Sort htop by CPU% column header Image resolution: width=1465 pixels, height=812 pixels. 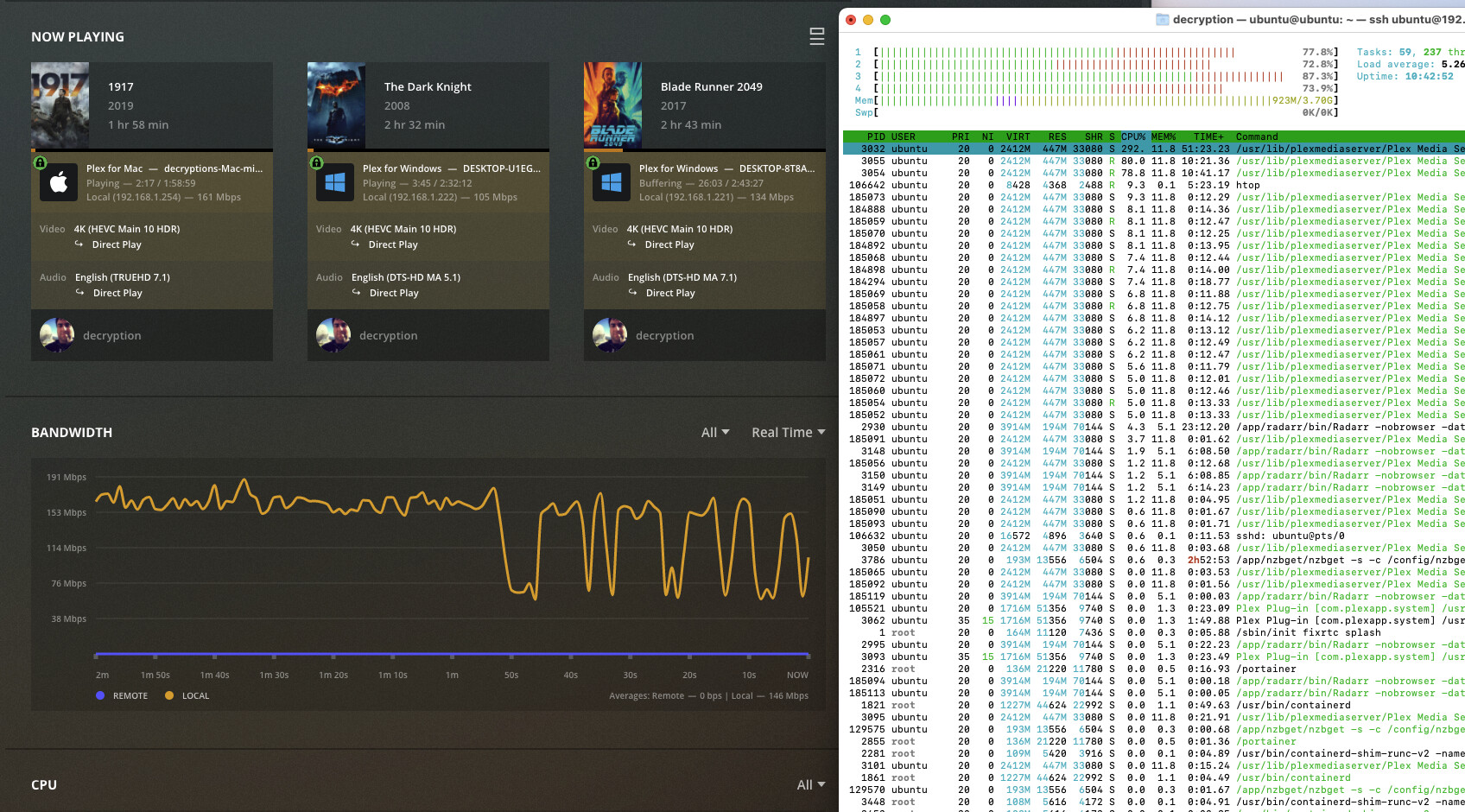pyautogui.click(x=1133, y=136)
